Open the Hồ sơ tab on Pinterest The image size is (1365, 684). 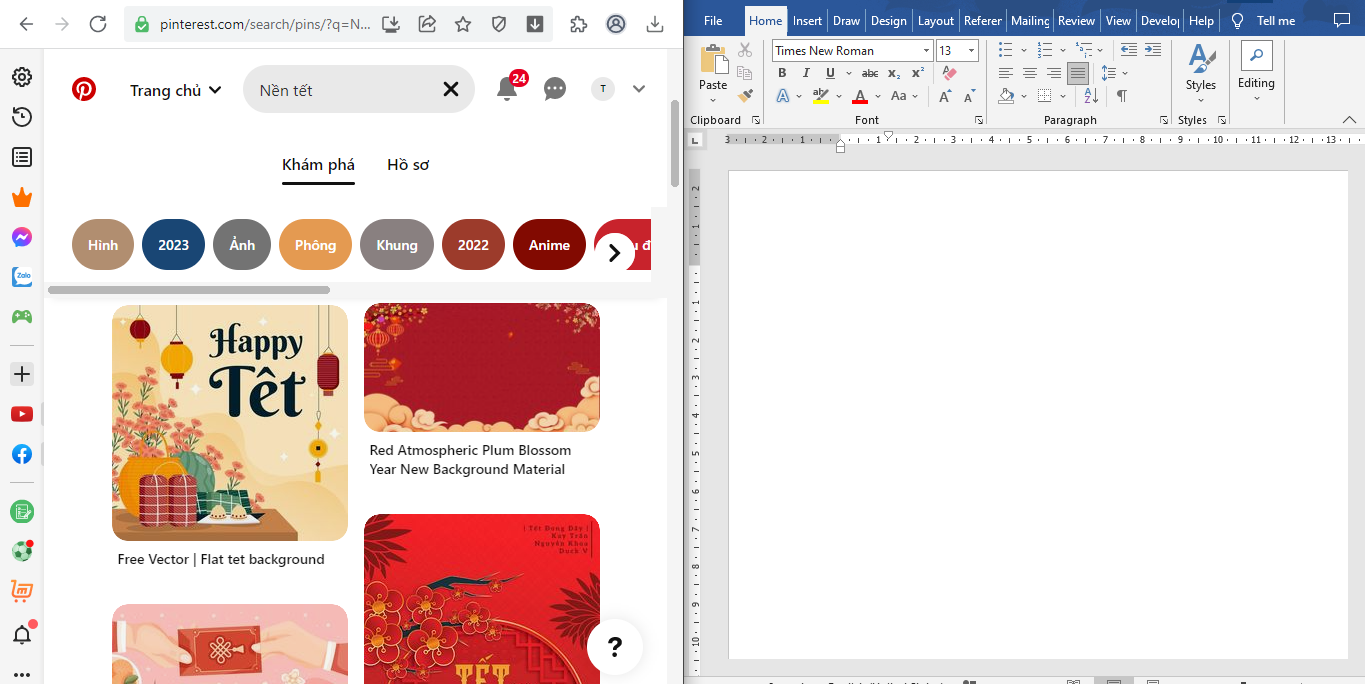tap(408, 165)
